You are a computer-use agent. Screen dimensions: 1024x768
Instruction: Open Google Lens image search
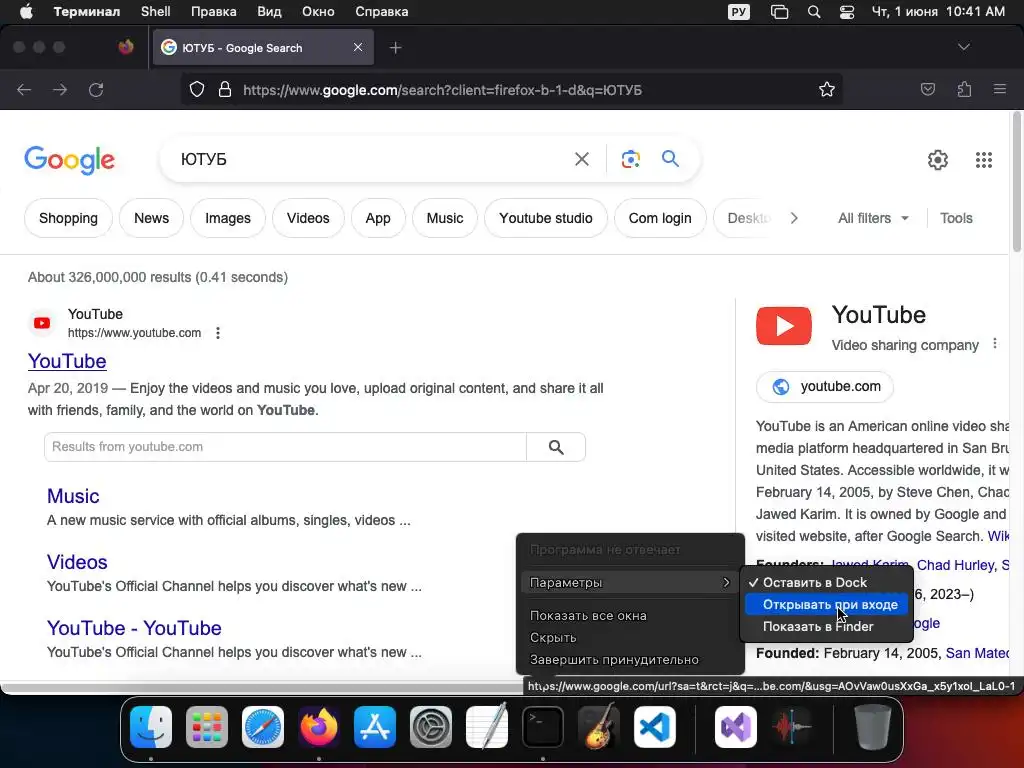tap(630, 159)
